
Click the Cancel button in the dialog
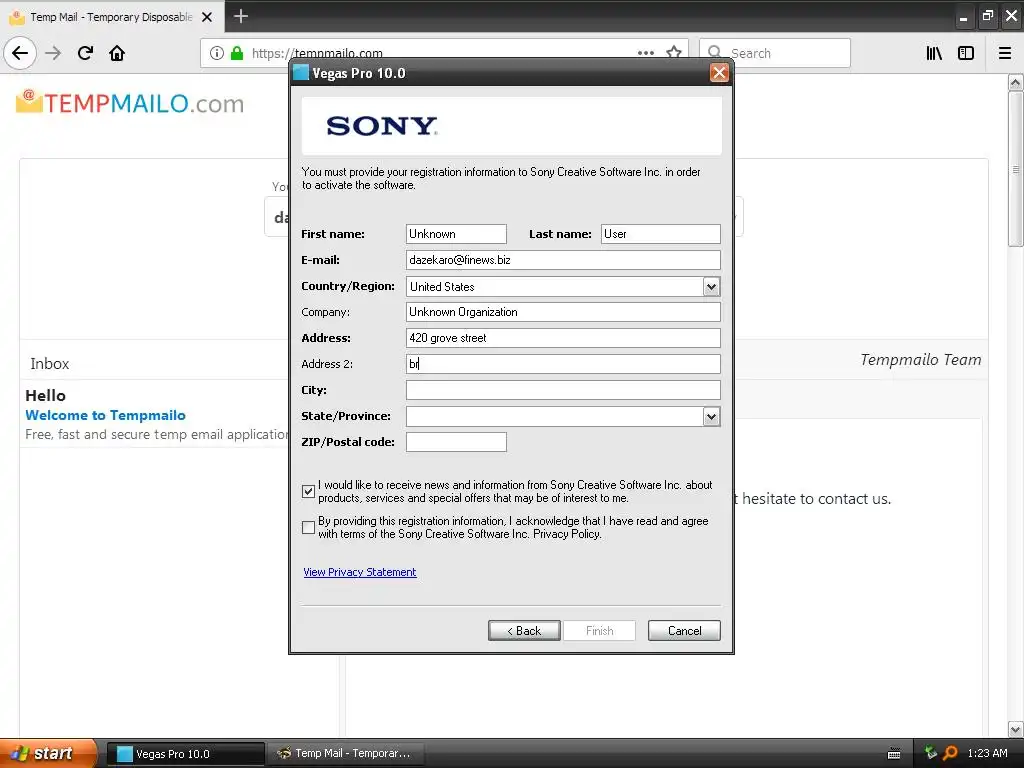coord(684,630)
